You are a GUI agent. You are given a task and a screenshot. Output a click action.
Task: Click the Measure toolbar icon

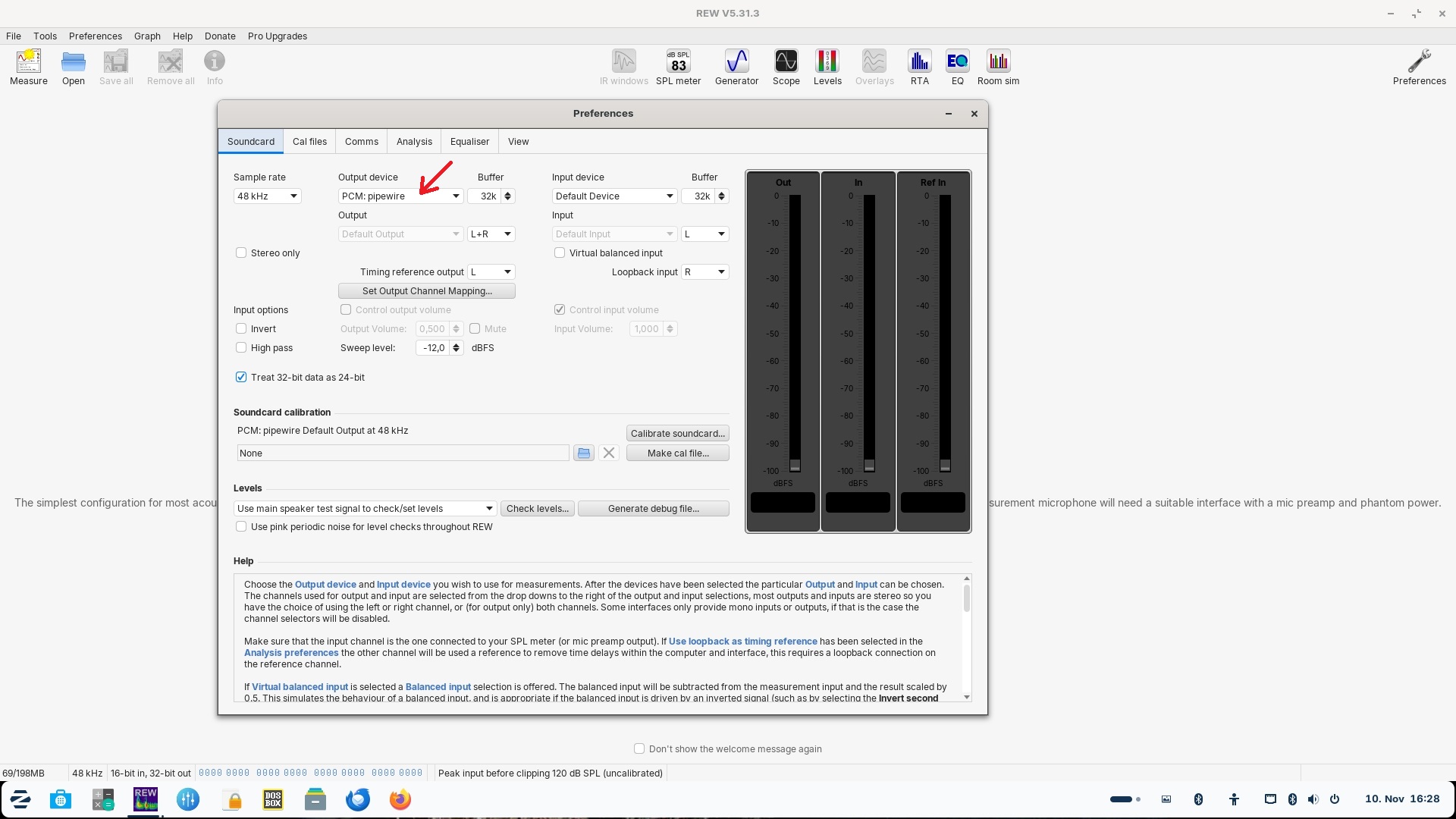29,67
